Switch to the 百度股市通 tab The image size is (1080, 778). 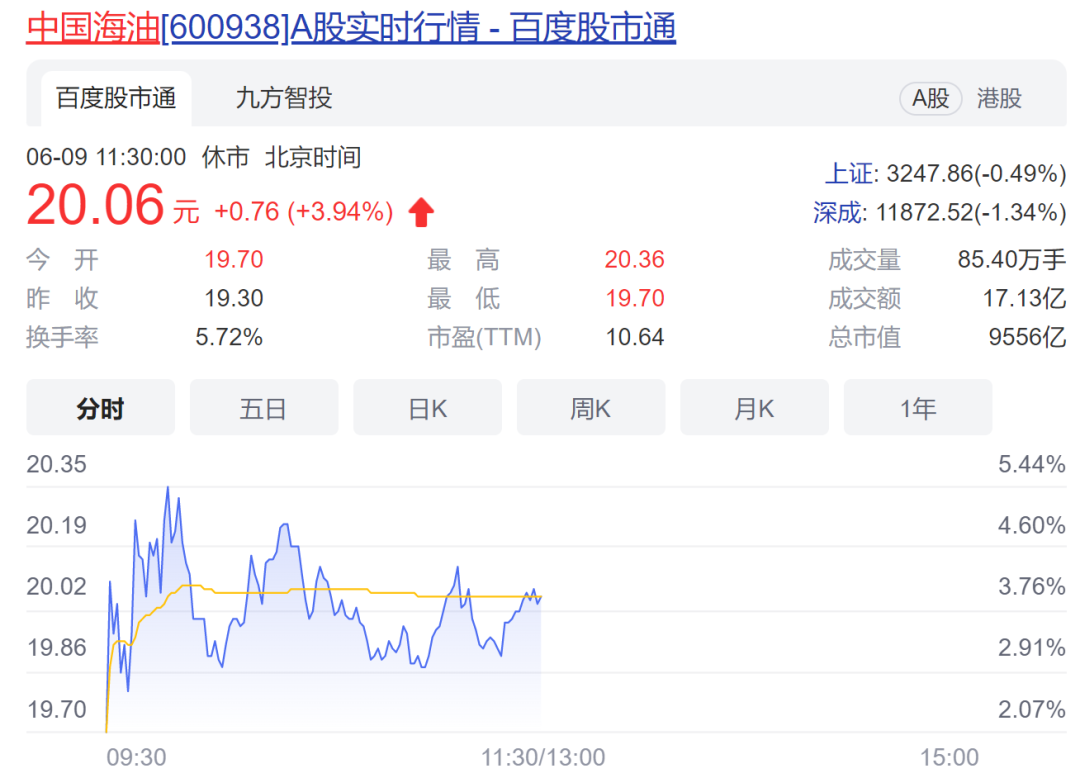pos(116,98)
